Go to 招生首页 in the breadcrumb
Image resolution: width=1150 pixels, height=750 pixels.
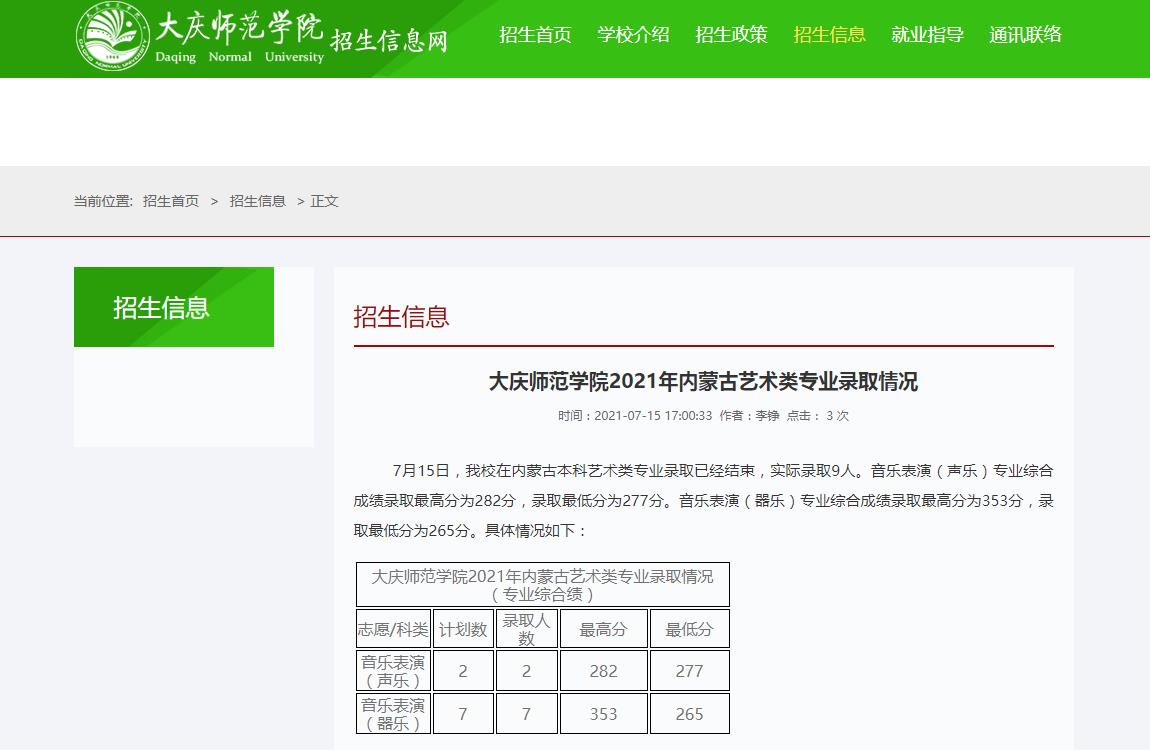(171, 201)
